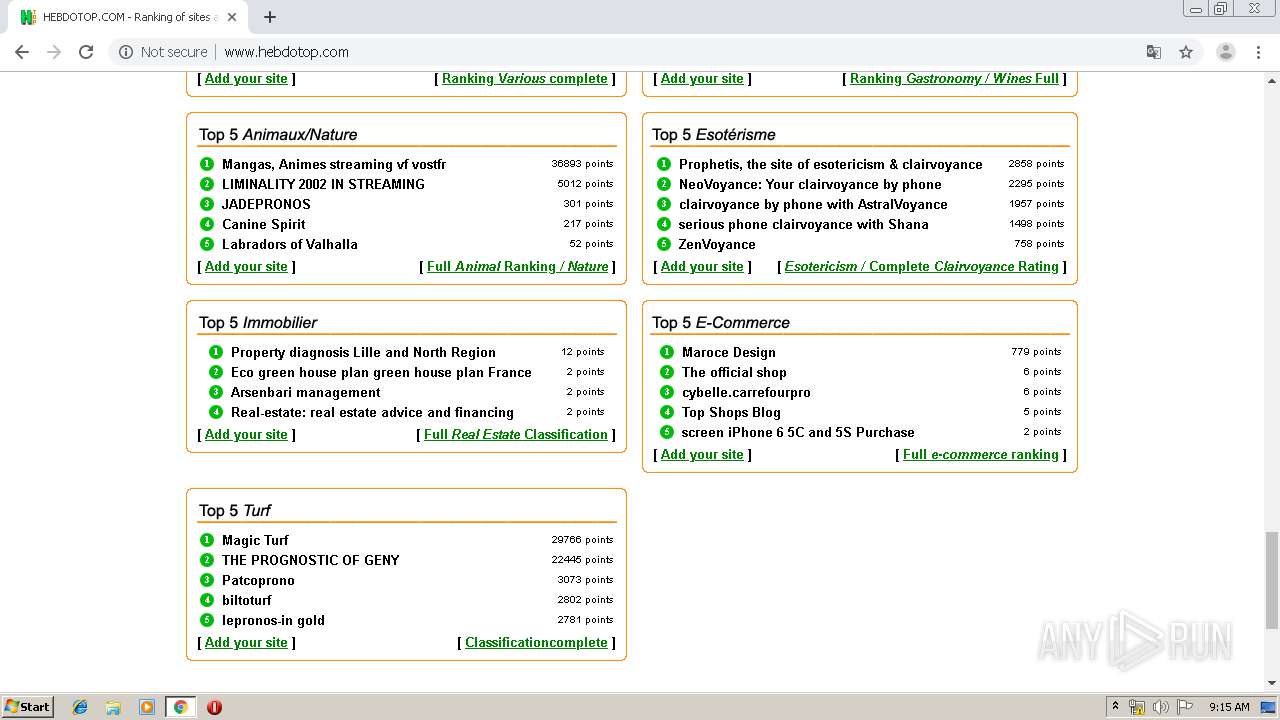Open the Prophetis esotericism site entry

(x=831, y=164)
